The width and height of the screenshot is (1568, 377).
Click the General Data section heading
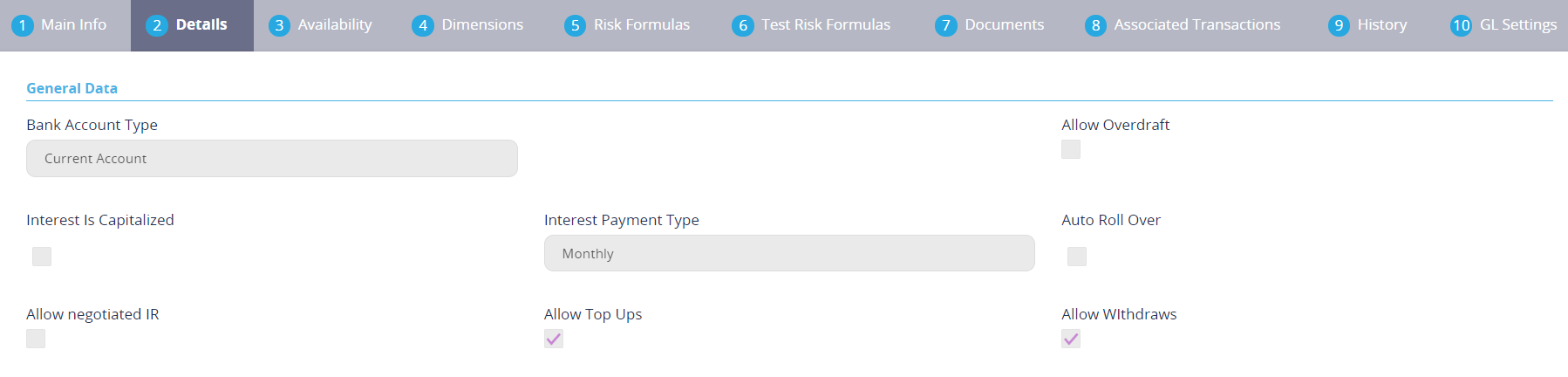click(x=72, y=88)
